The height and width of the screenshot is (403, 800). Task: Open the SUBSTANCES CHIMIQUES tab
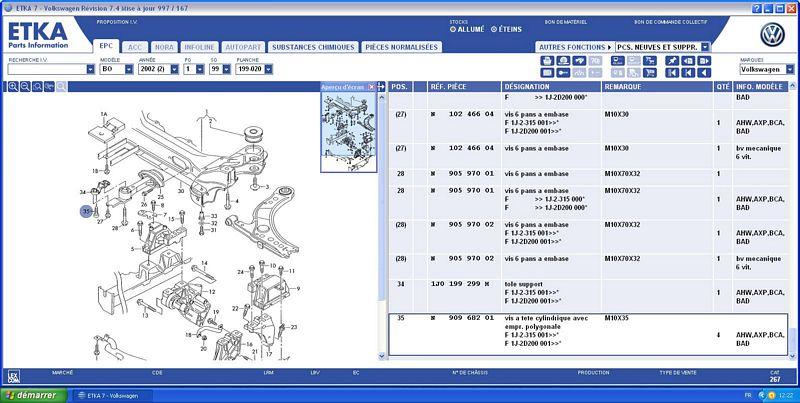point(313,47)
